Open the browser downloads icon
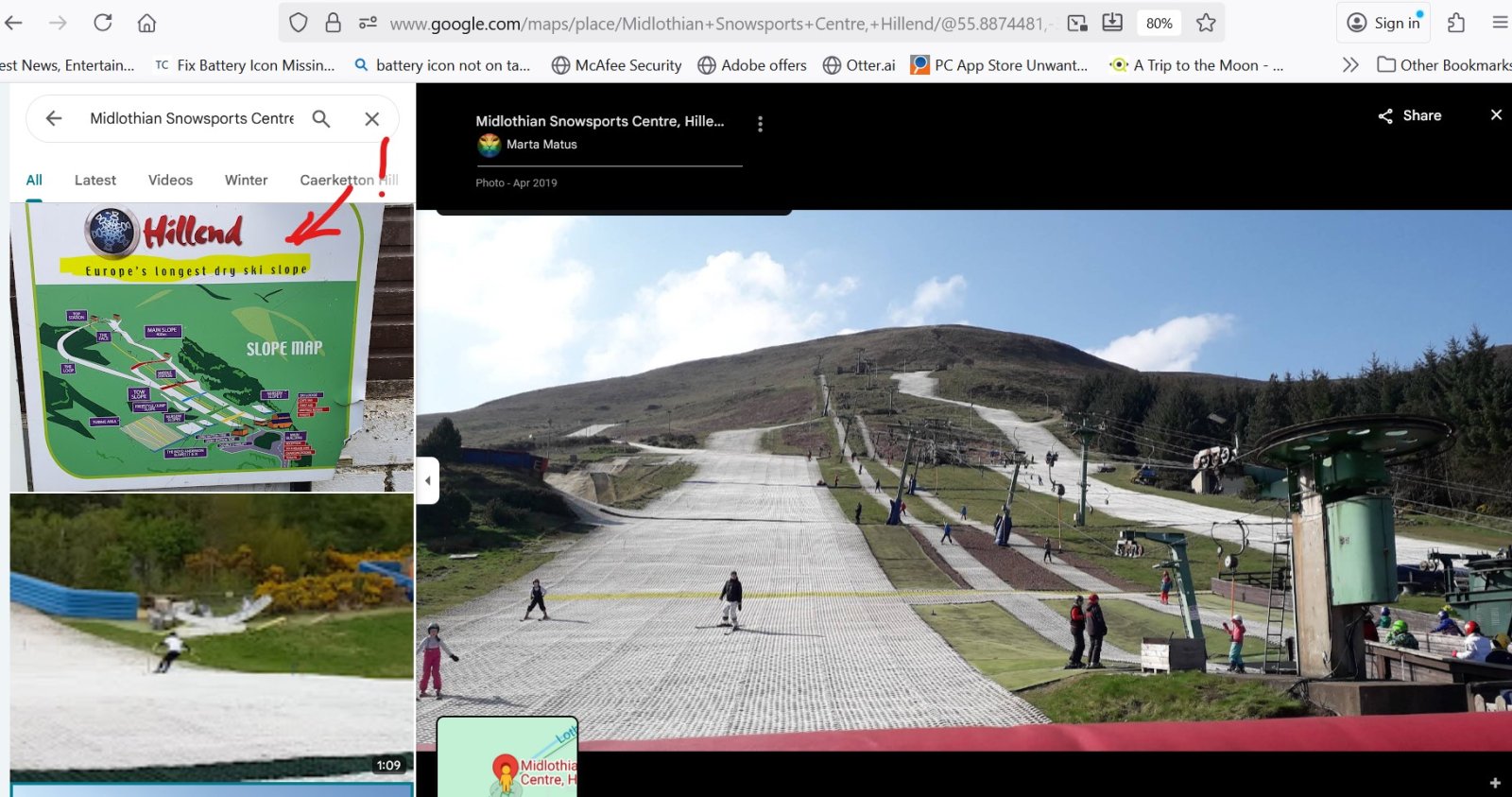This screenshot has width=1512, height=797. 1112,23
